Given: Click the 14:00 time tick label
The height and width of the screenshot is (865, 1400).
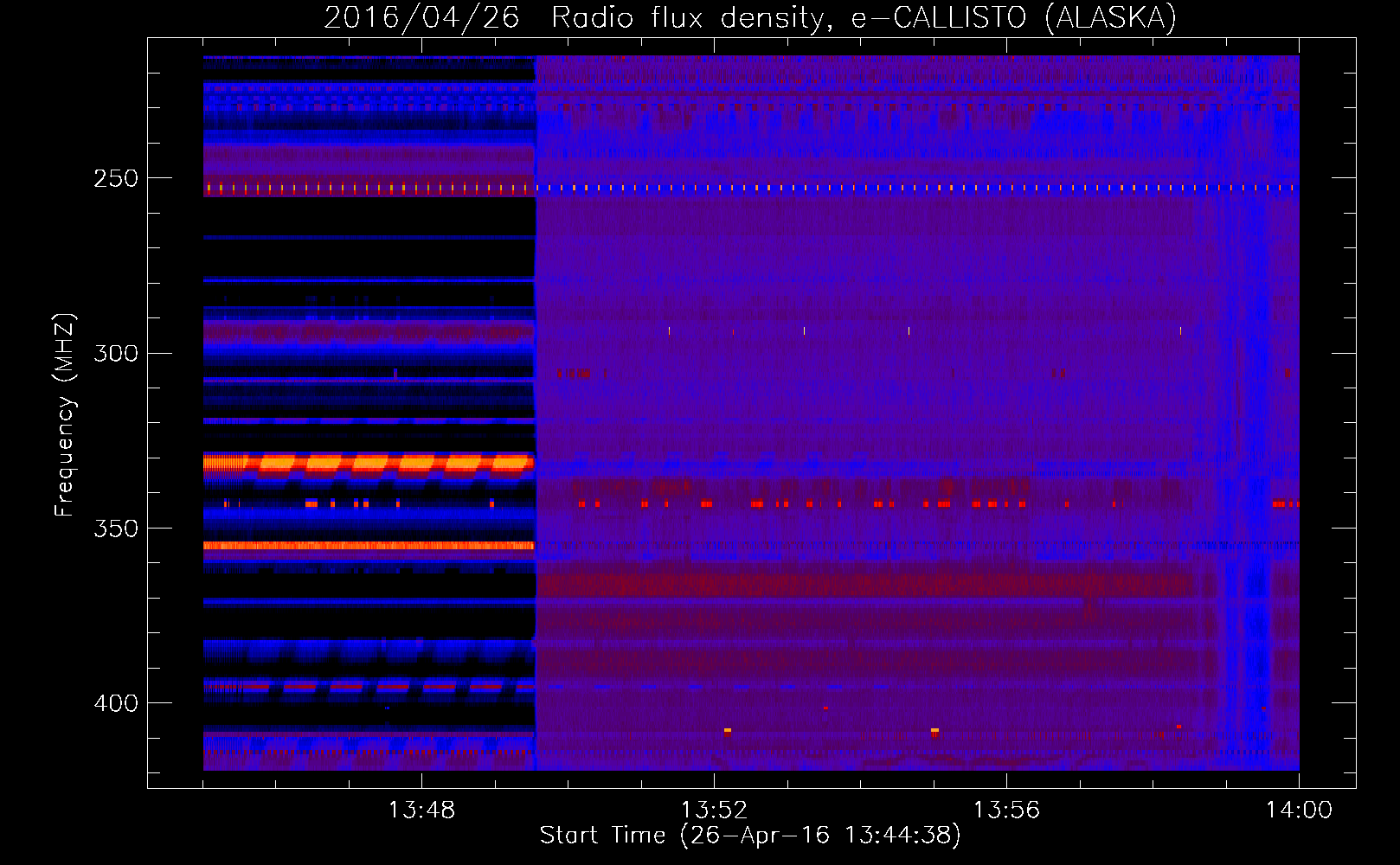Looking at the screenshot, I should pos(1299,811).
